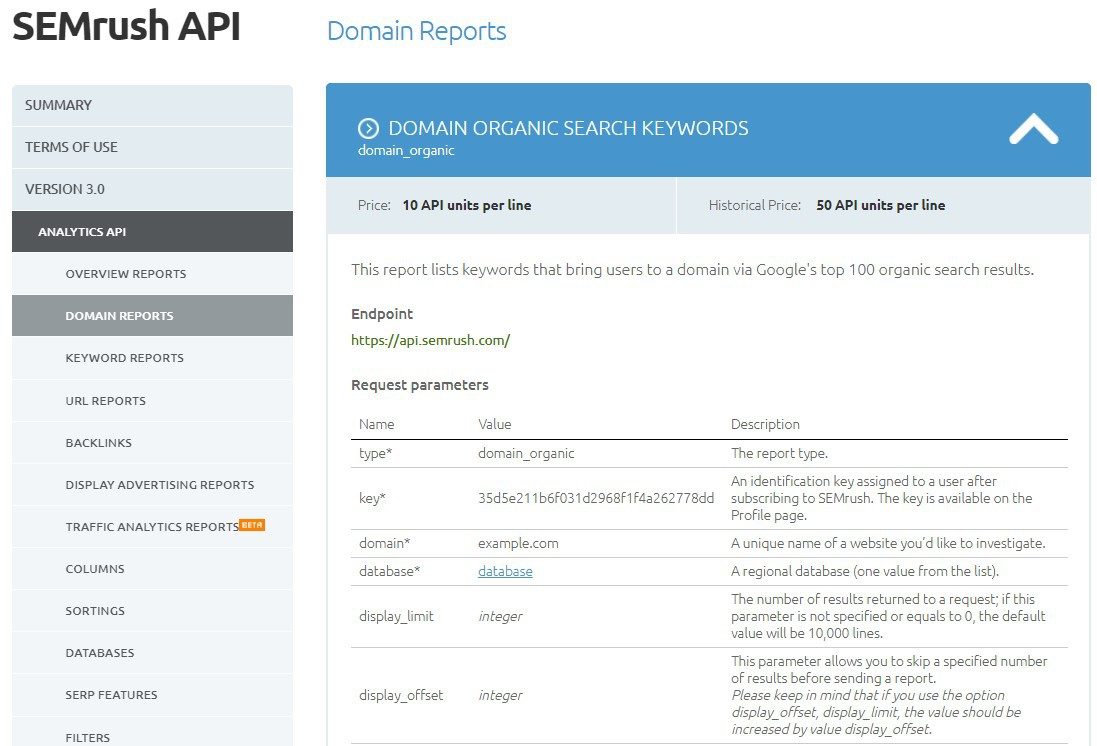Open Display Advertising Reports
The image size is (1097, 746).
[x=153, y=484]
